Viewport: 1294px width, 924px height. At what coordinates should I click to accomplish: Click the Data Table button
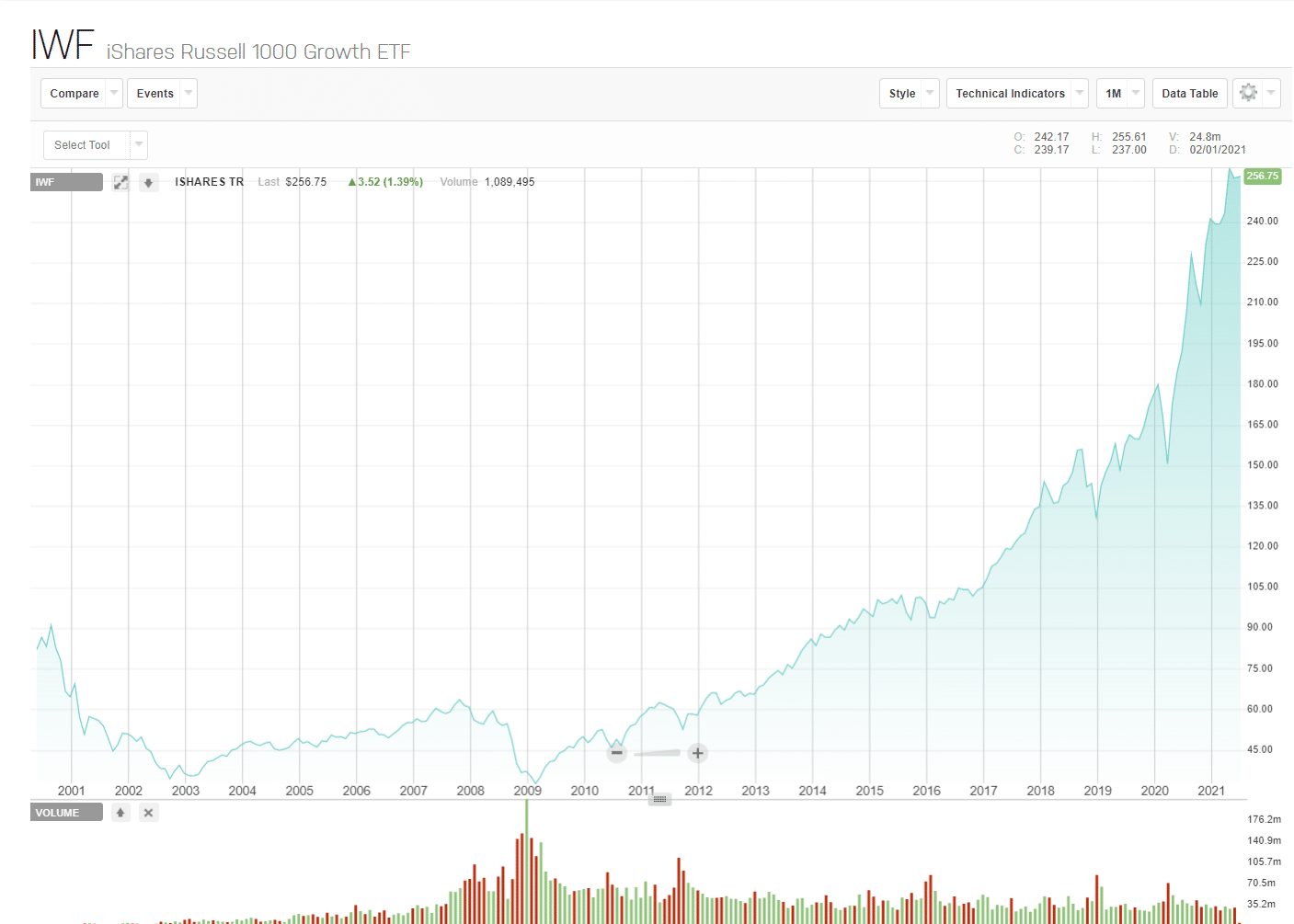pyautogui.click(x=1189, y=93)
